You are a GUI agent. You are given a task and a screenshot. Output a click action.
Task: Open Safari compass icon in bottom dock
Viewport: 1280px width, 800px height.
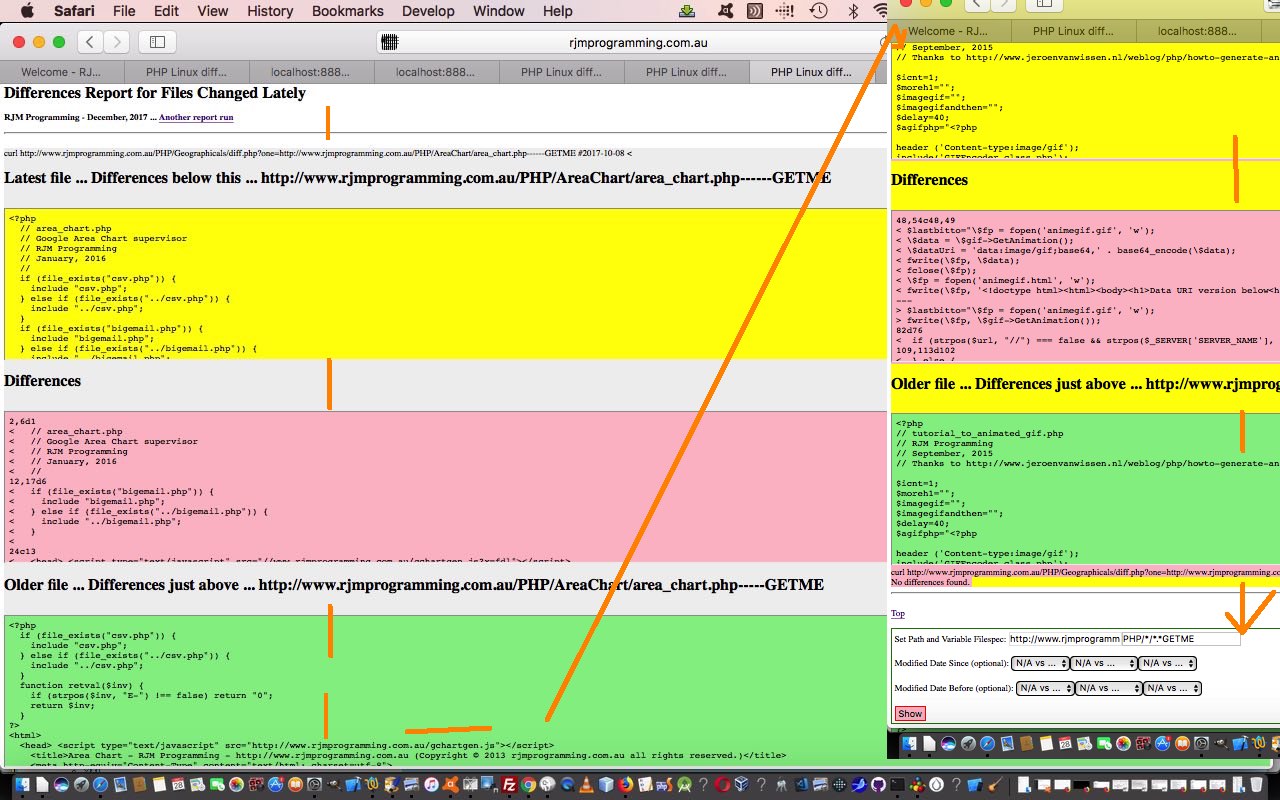click(100, 785)
